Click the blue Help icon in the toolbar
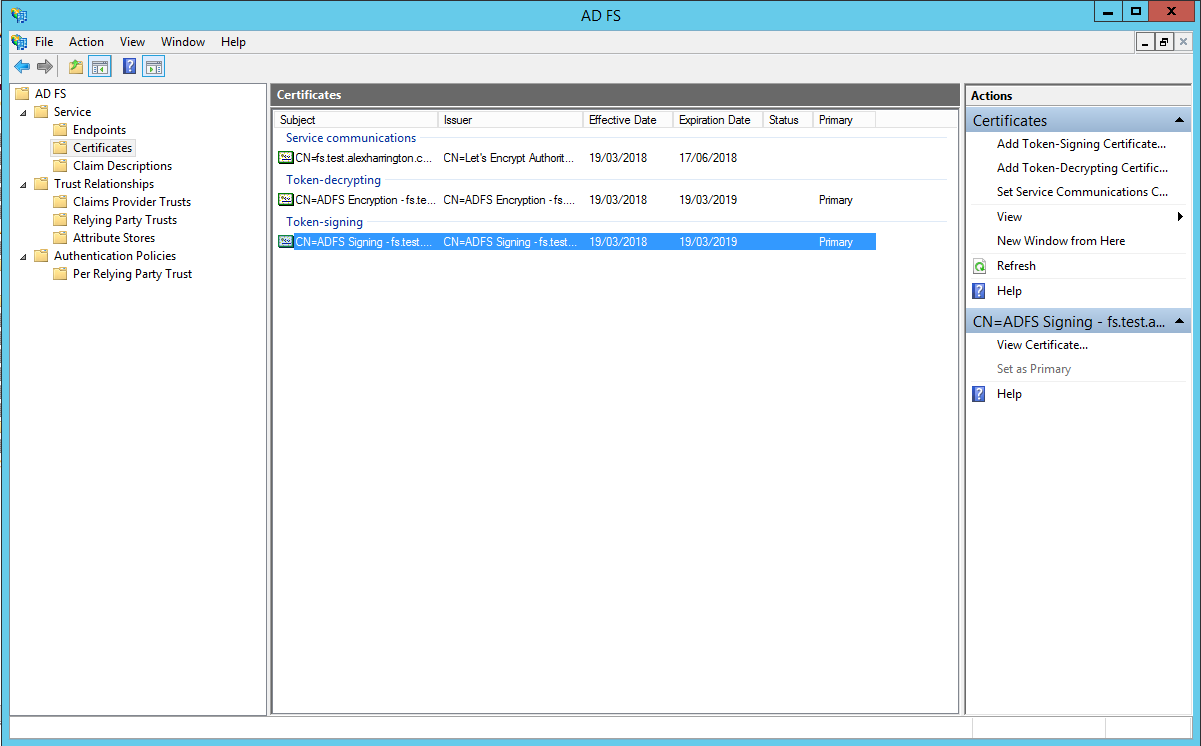This screenshot has height=746, width=1201. coord(129,67)
